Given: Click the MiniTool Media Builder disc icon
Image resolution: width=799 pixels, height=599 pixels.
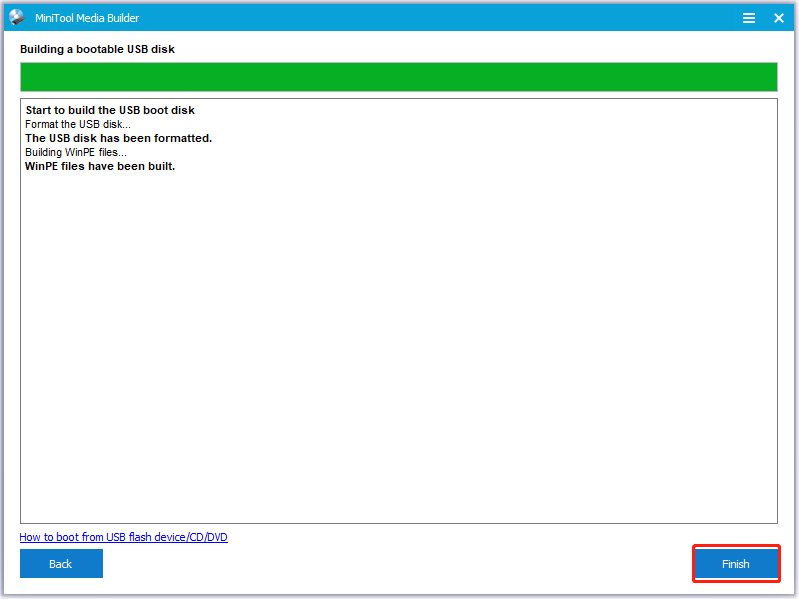Looking at the screenshot, I should coord(17,17).
